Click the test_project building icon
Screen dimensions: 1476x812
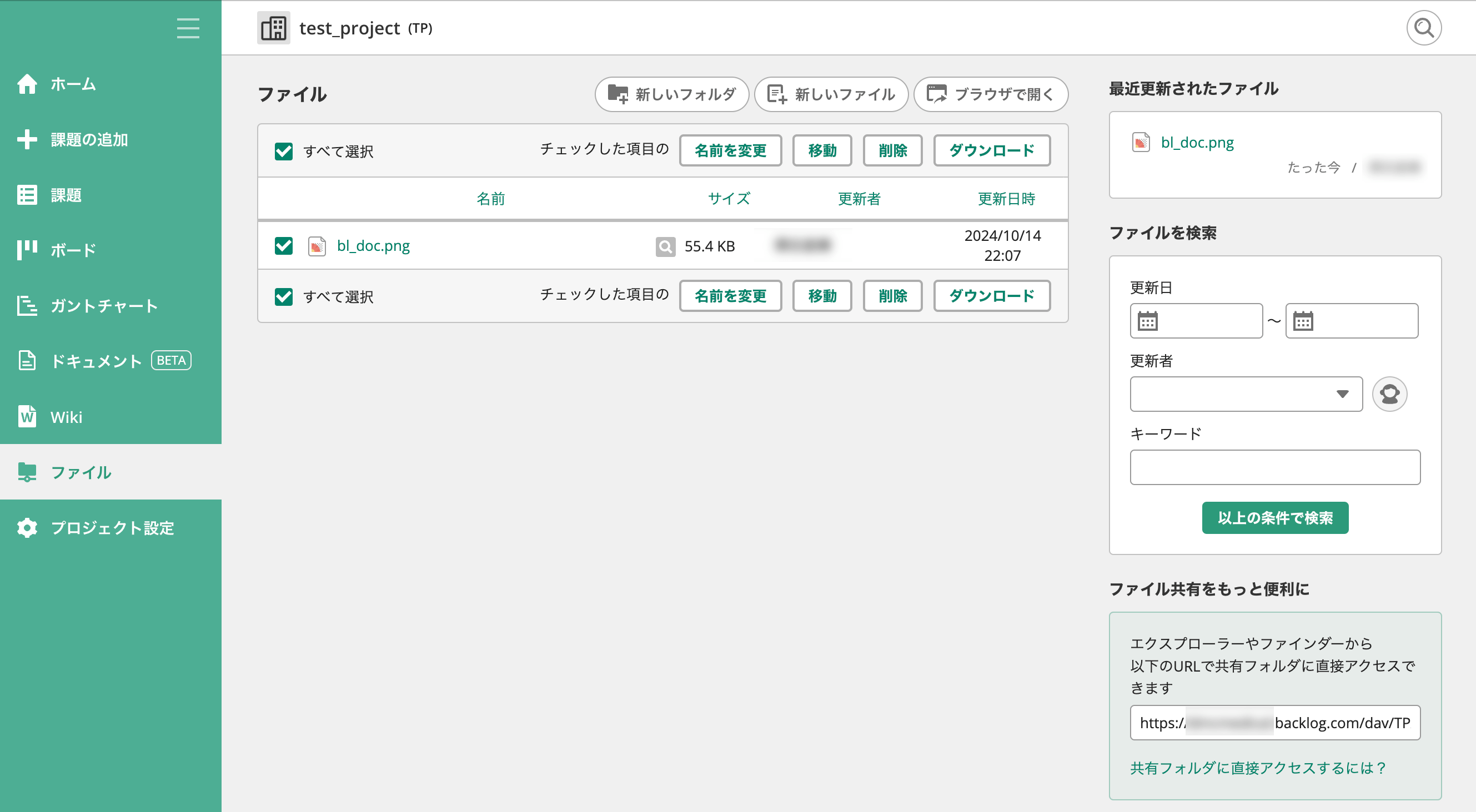pyautogui.click(x=273, y=28)
